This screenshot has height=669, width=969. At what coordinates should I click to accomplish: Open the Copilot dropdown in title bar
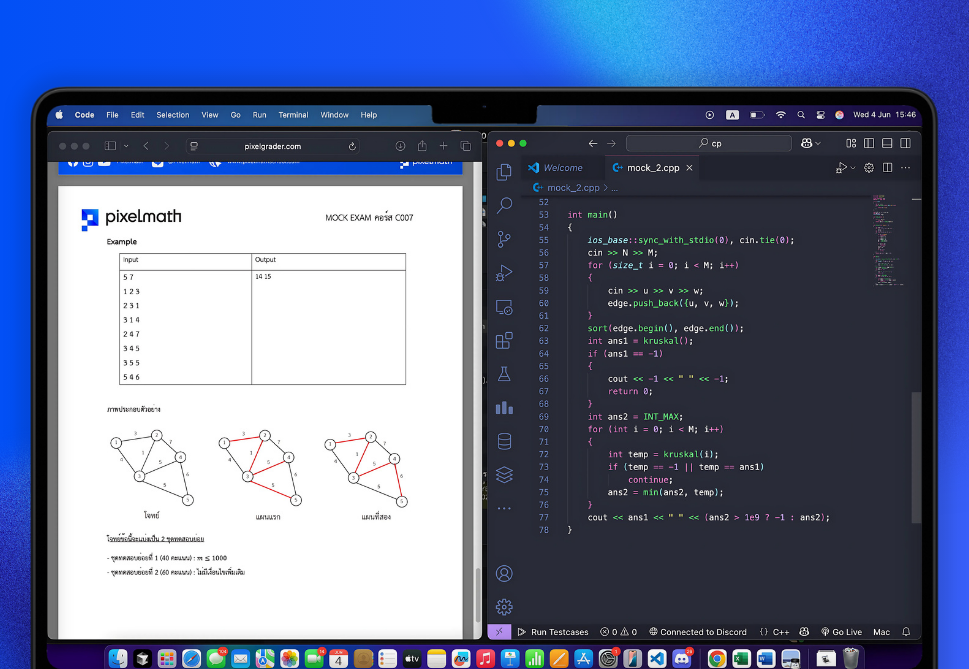(817, 143)
